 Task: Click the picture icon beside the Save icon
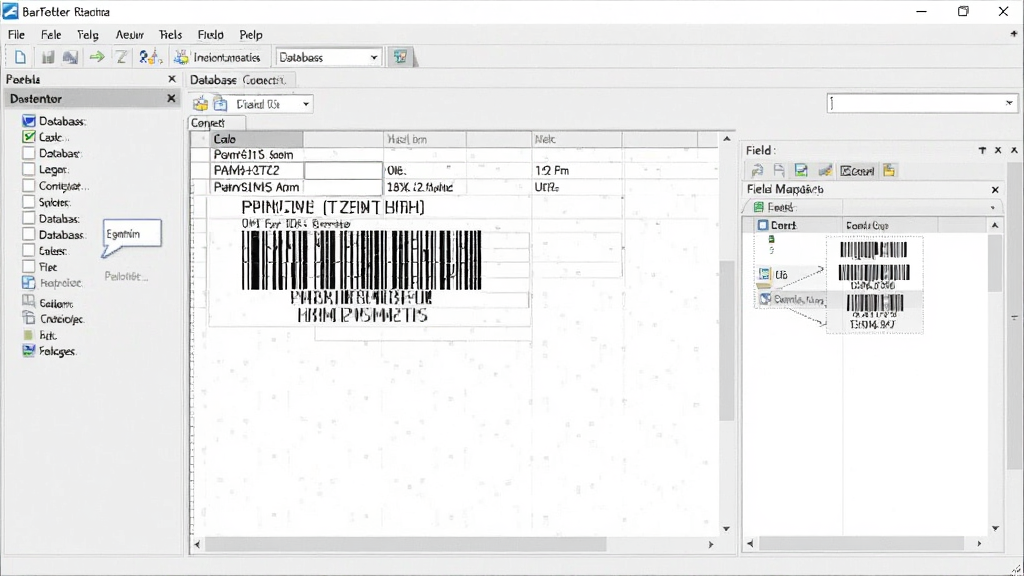[70, 57]
